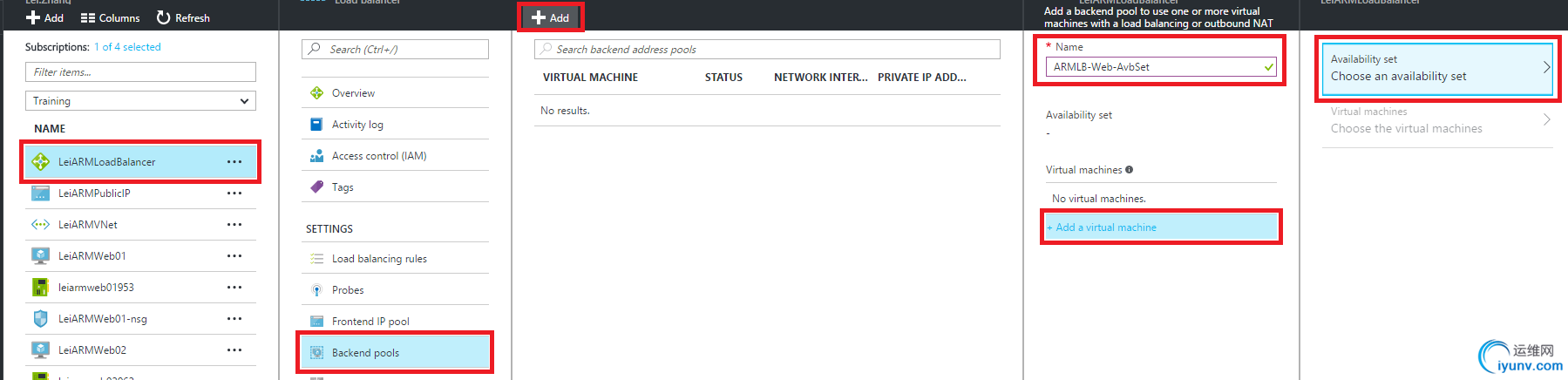Open Access control (IAM)

[x=395, y=156]
